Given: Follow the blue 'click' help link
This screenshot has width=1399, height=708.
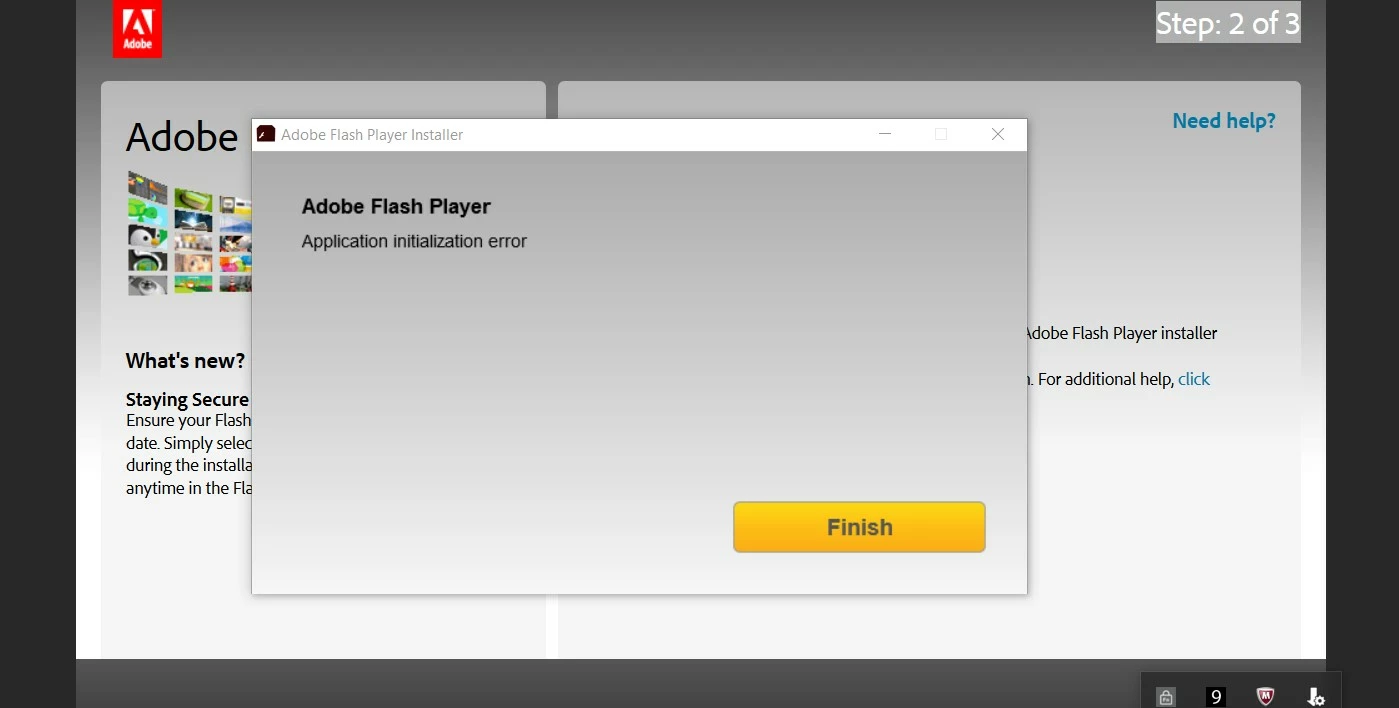Looking at the screenshot, I should click(x=1194, y=379).
